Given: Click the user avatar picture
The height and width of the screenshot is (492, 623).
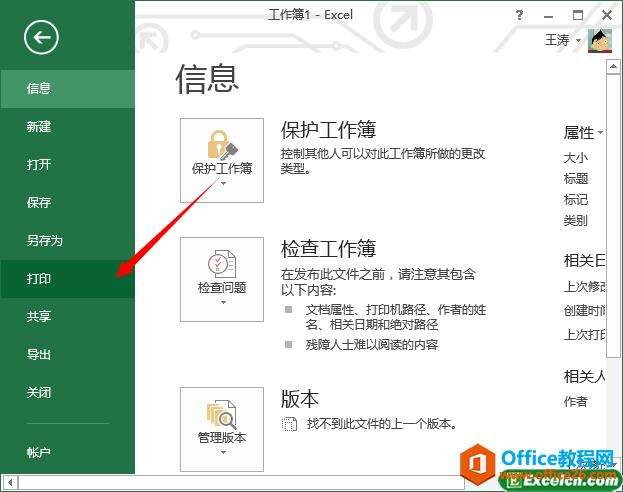Looking at the screenshot, I should pyautogui.click(x=600, y=41).
